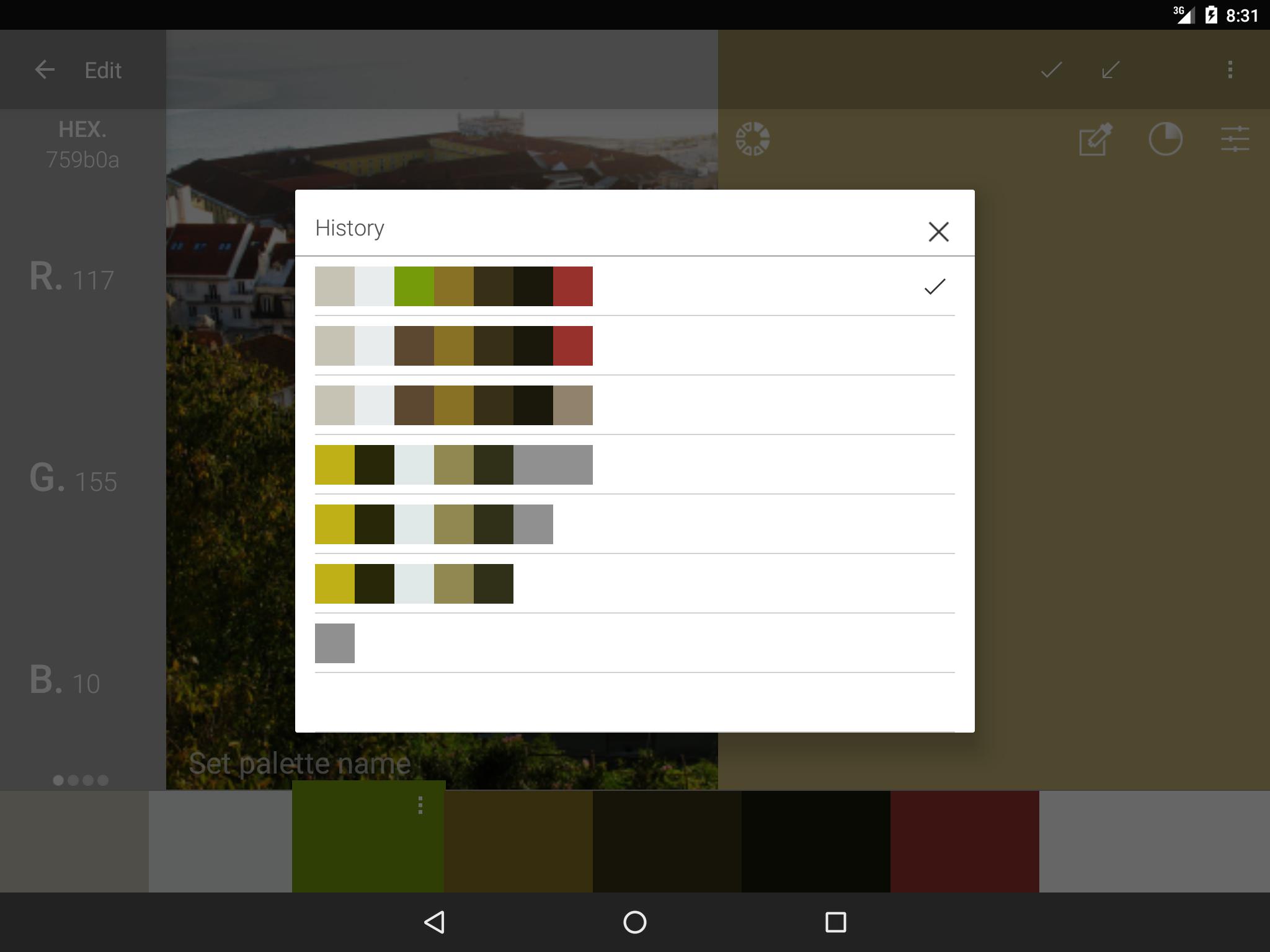Go back with the arrow beside Edit
Image resolution: width=1270 pixels, height=952 pixels.
pyautogui.click(x=45, y=69)
